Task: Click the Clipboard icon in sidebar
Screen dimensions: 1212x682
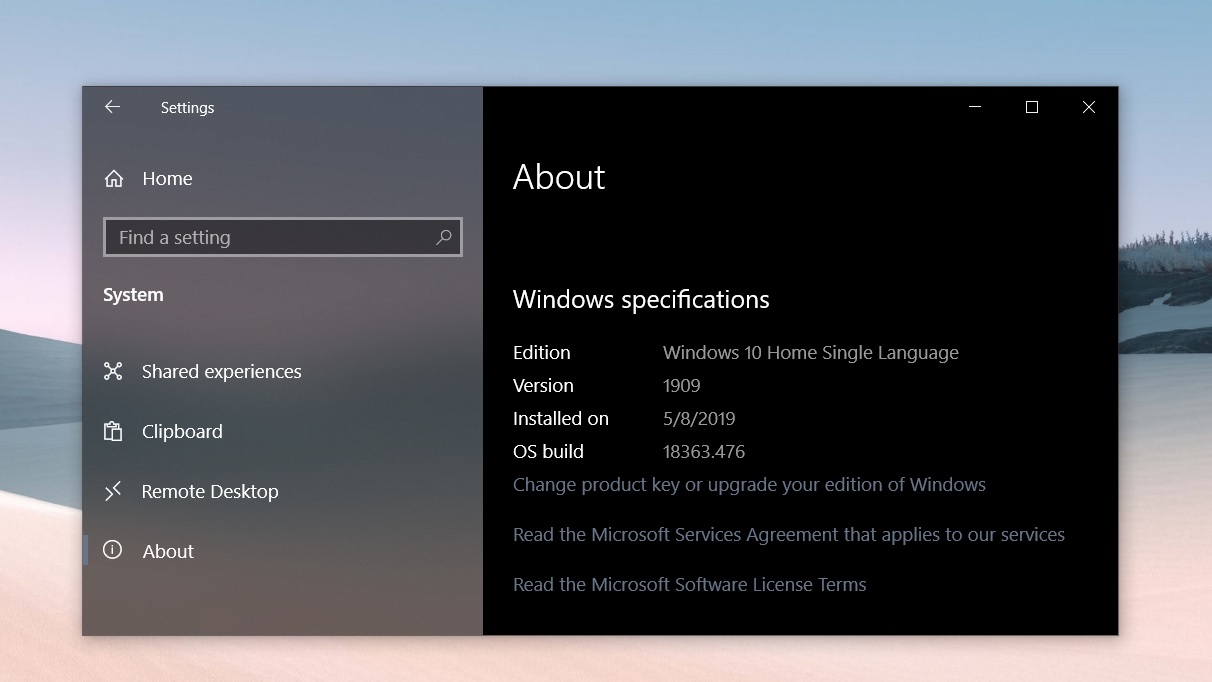Action: coord(113,431)
